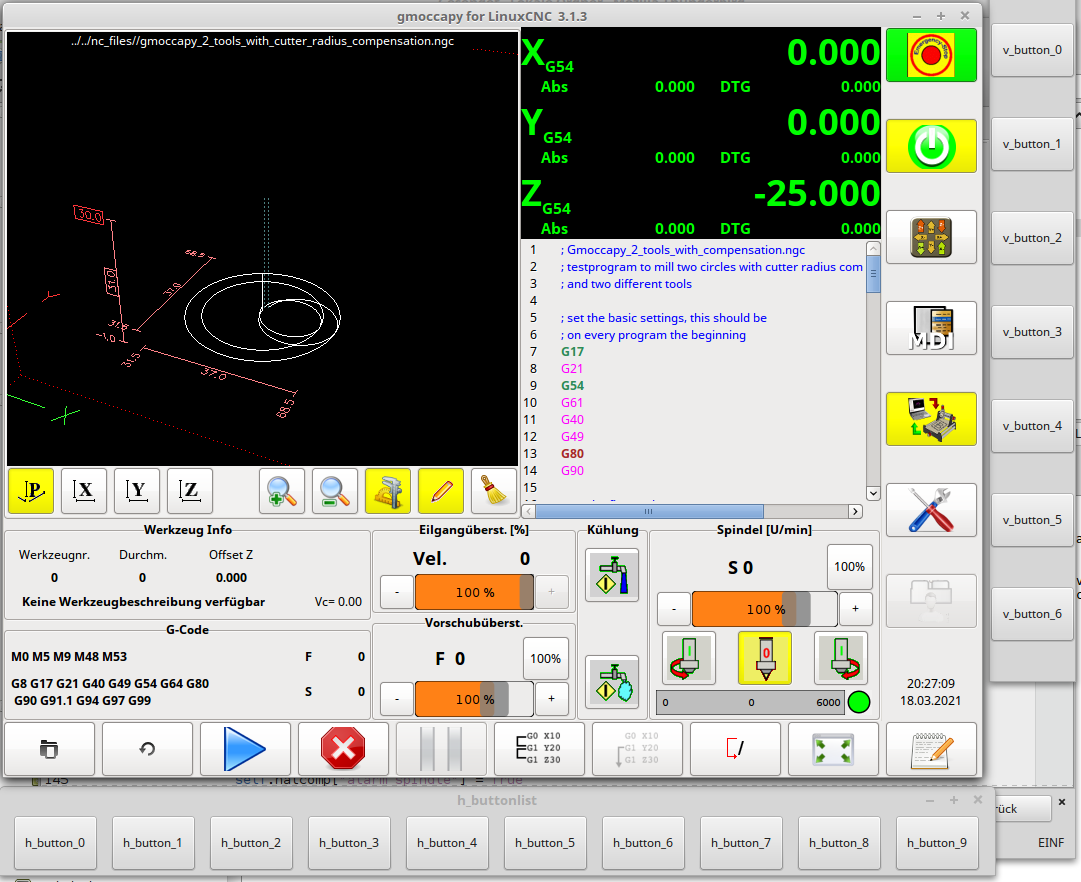Stop the program with red X button
This screenshot has width=1081, height=882.
(x=343, y=749)
